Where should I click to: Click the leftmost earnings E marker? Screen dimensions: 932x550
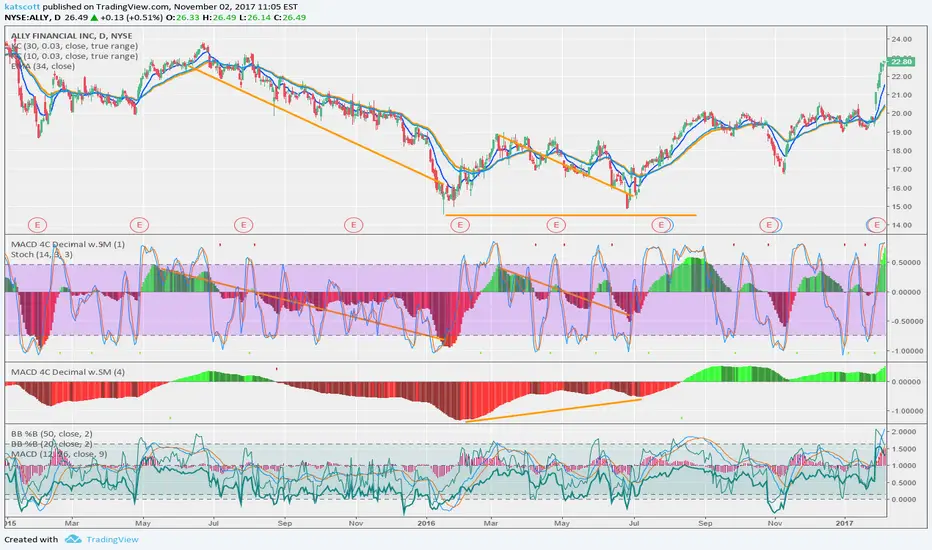coord(37,225)
